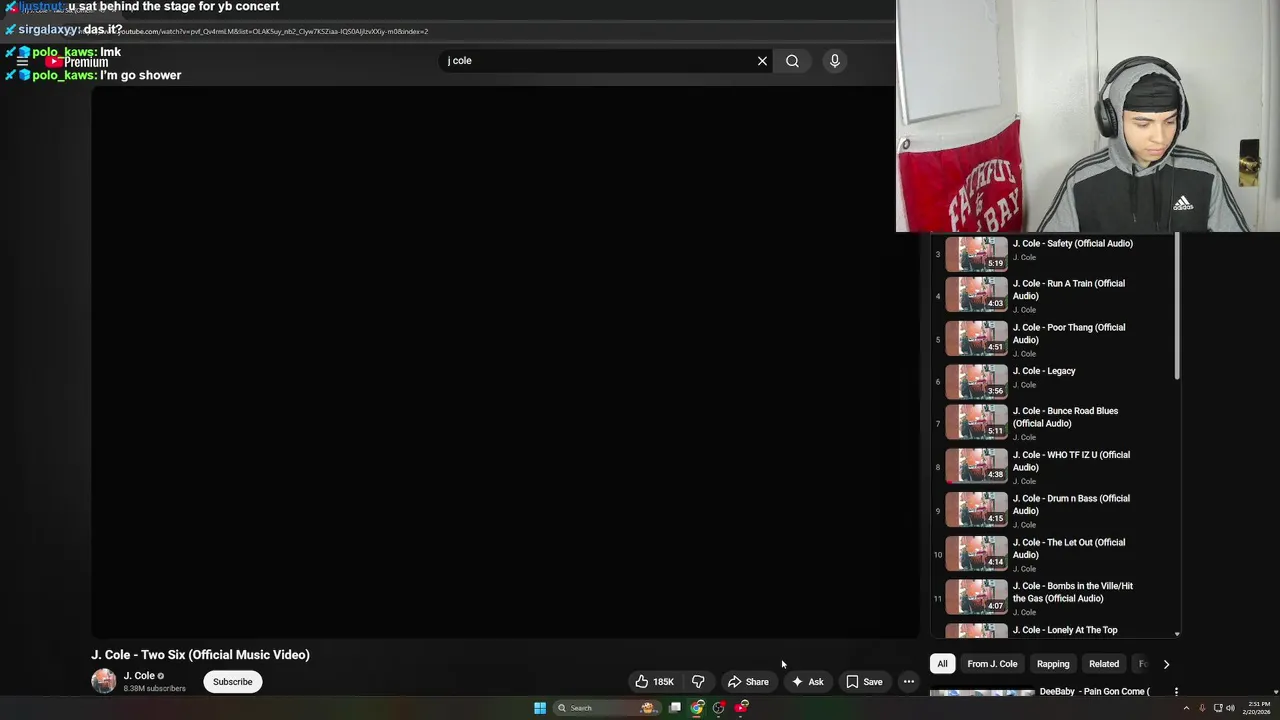Open Google Chrome from the taskbar
The width and height of the screenshot is (1280, 720).
click(697, 708)
